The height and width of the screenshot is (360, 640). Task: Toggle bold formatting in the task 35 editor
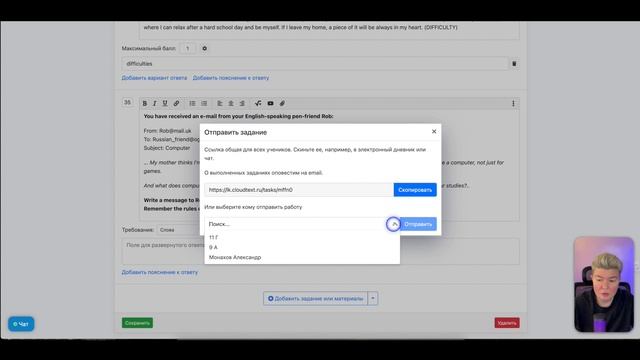144,104
